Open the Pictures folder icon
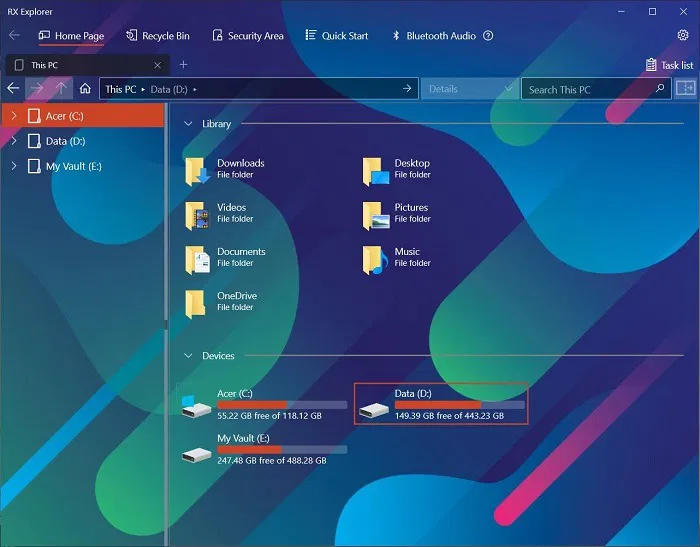The width and height of the screenshot is (700, 547). (x=375, y=215)
